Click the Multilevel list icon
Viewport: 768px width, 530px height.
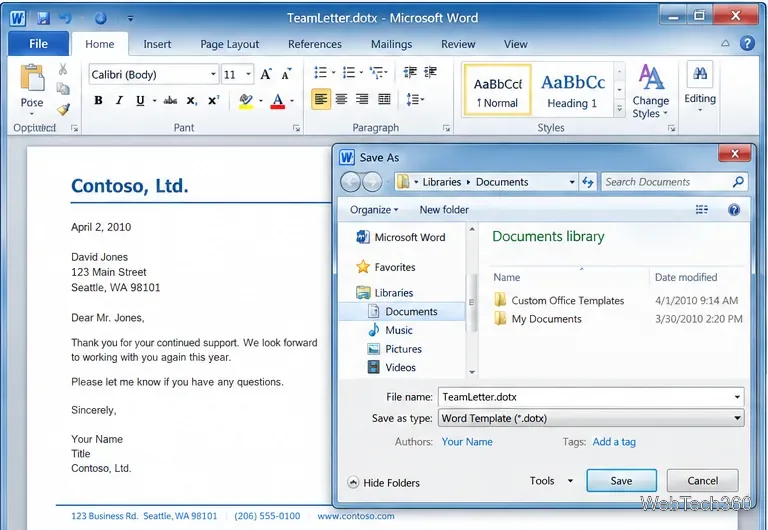point(377,72)
